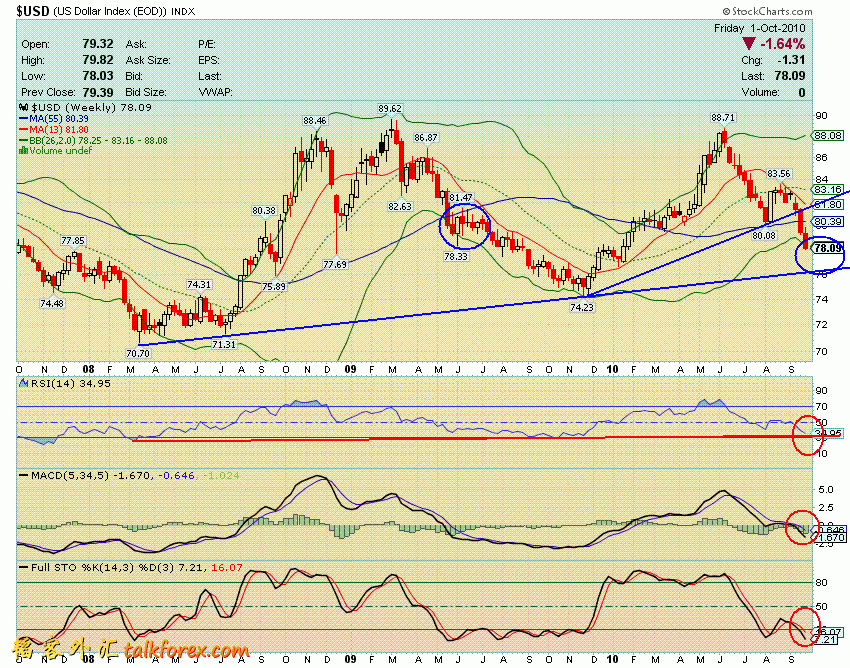
Task: Click the 88.71 peak price label
Action: pos(723,117)
